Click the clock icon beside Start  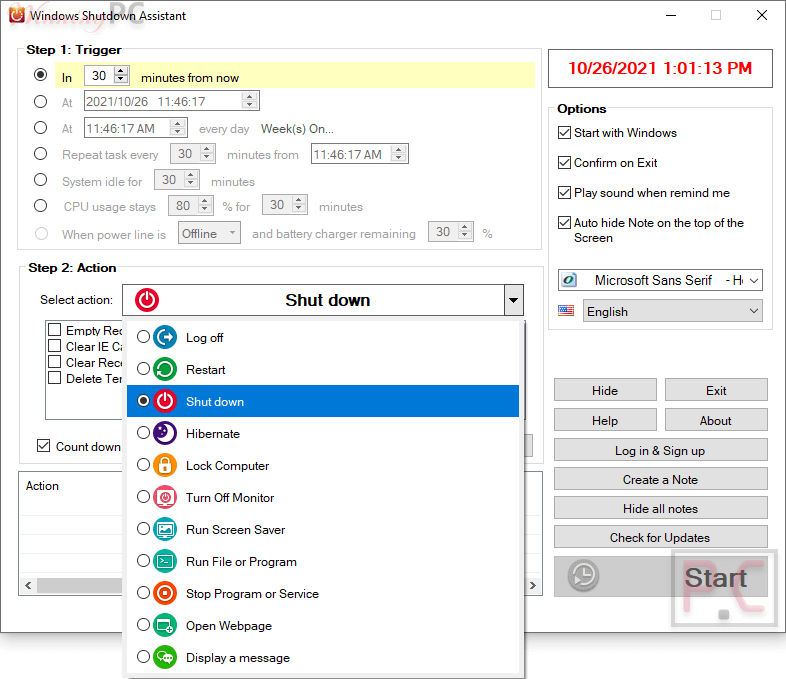(583, 576)
